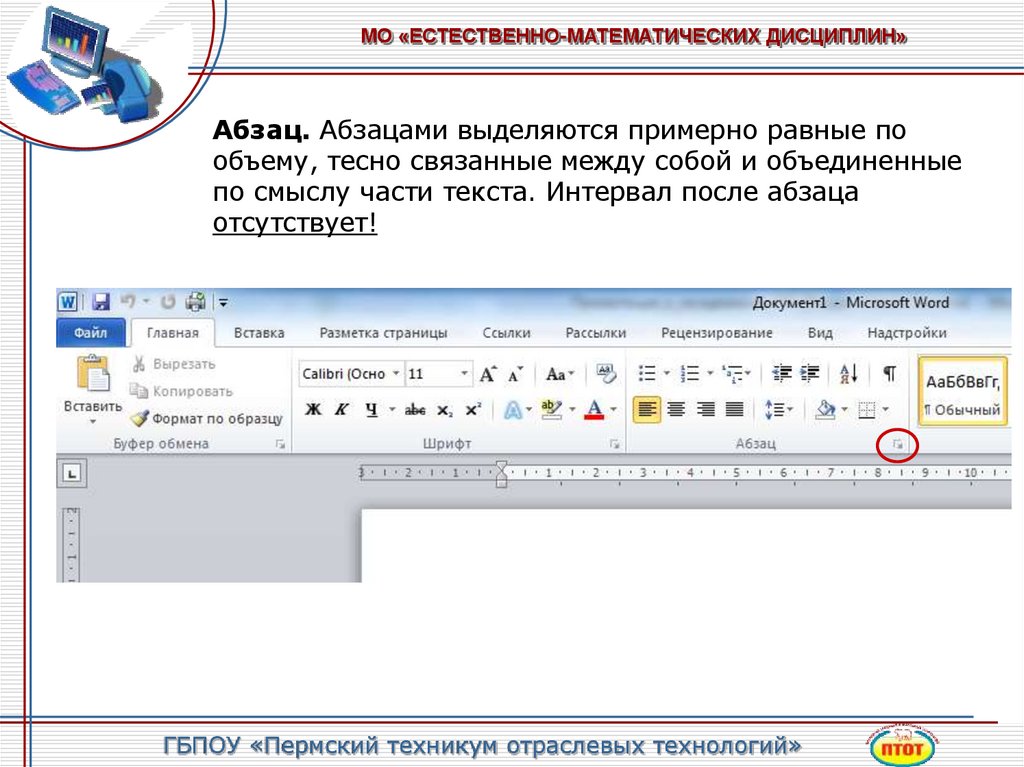
Task: Open underline style dropdown arrow
Action: coord(392,410)
